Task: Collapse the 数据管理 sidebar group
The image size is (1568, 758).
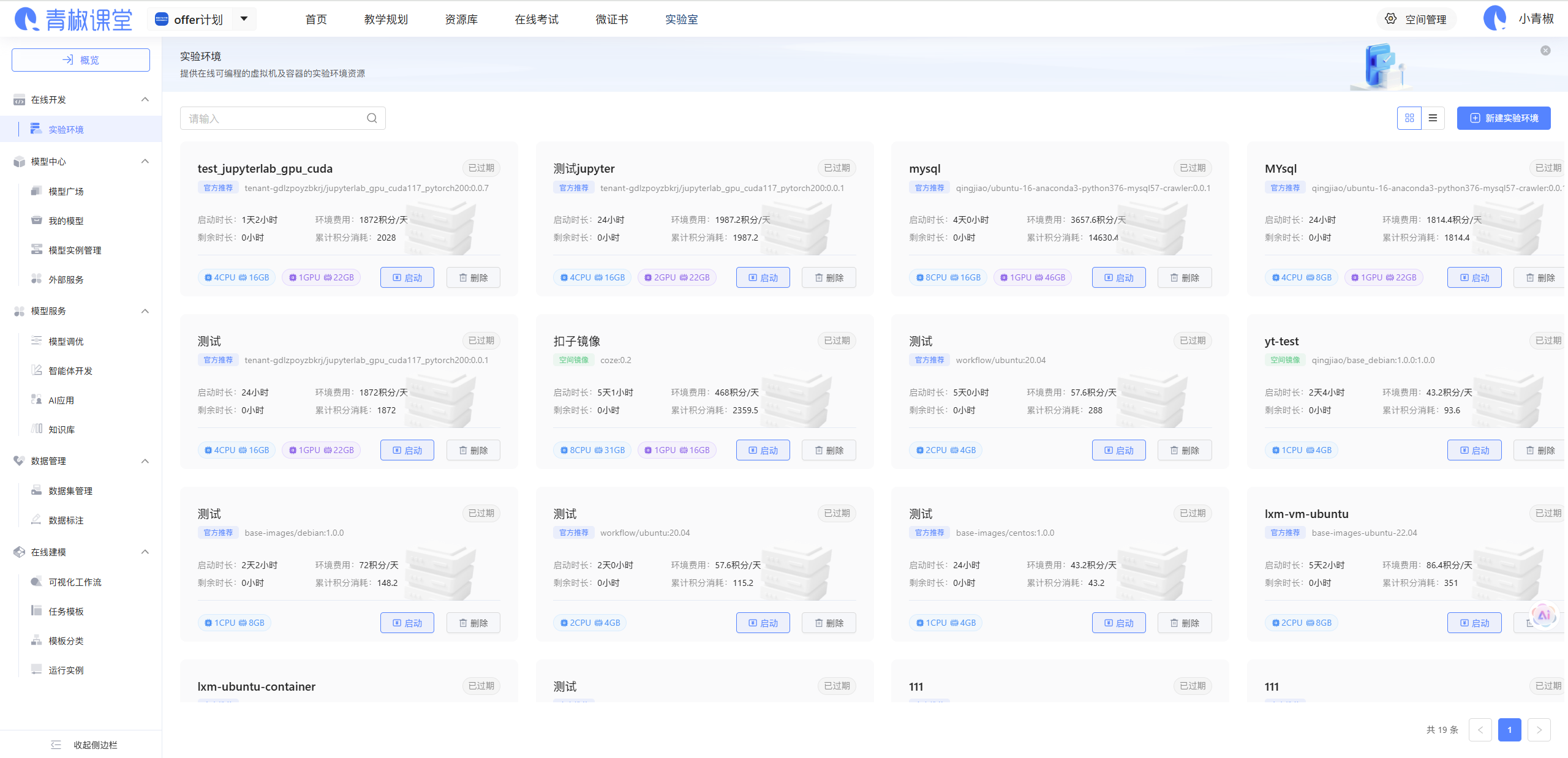Action: coord(145,461)
